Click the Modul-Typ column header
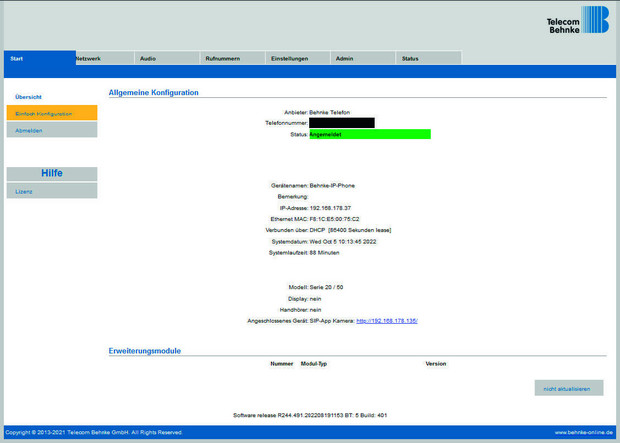The height and width of the screenshot is (443, 620). tap(314, 363)
